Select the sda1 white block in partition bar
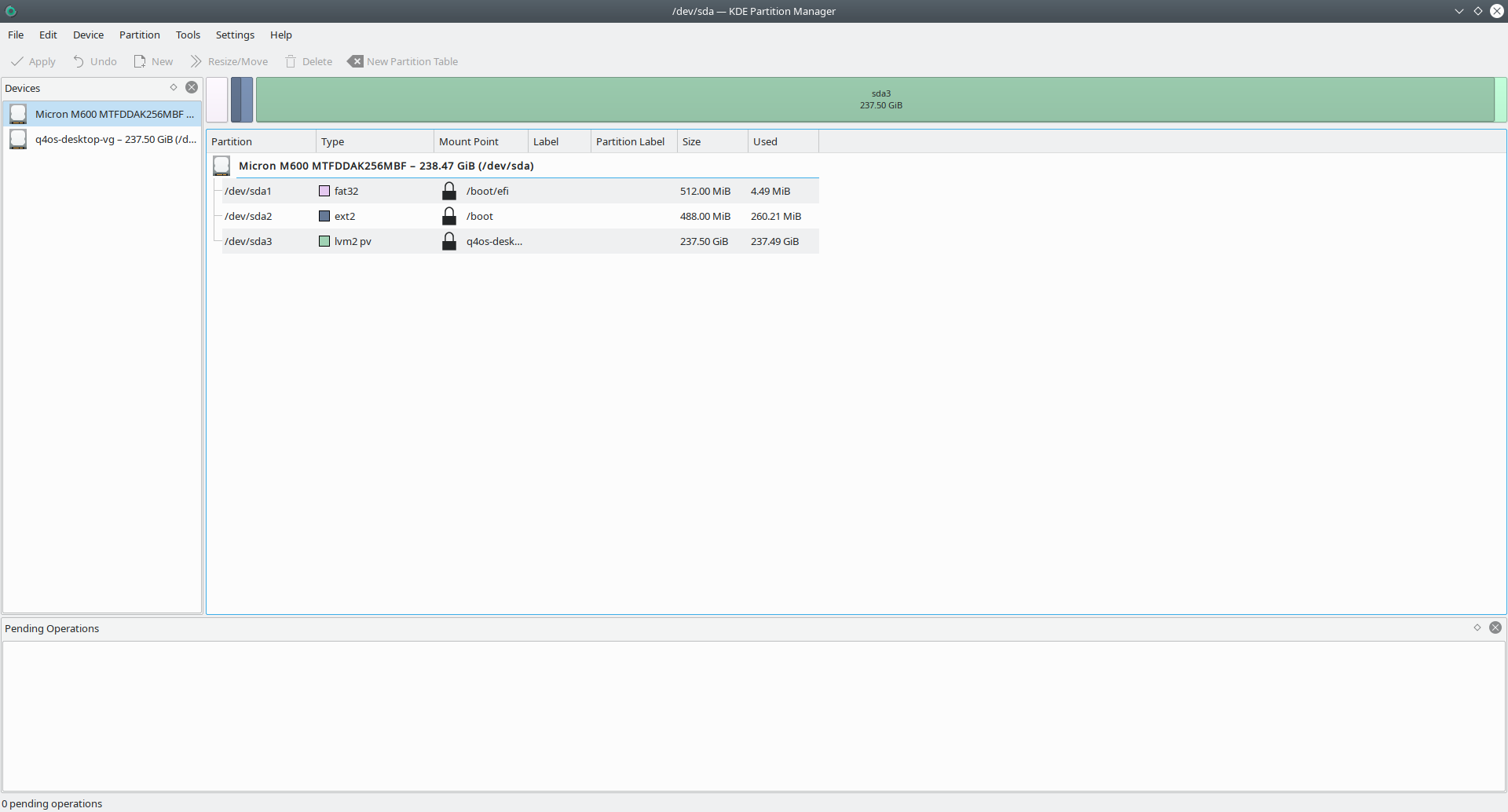1508x812 pixels. pyautogui.click(x=218, y=100)
